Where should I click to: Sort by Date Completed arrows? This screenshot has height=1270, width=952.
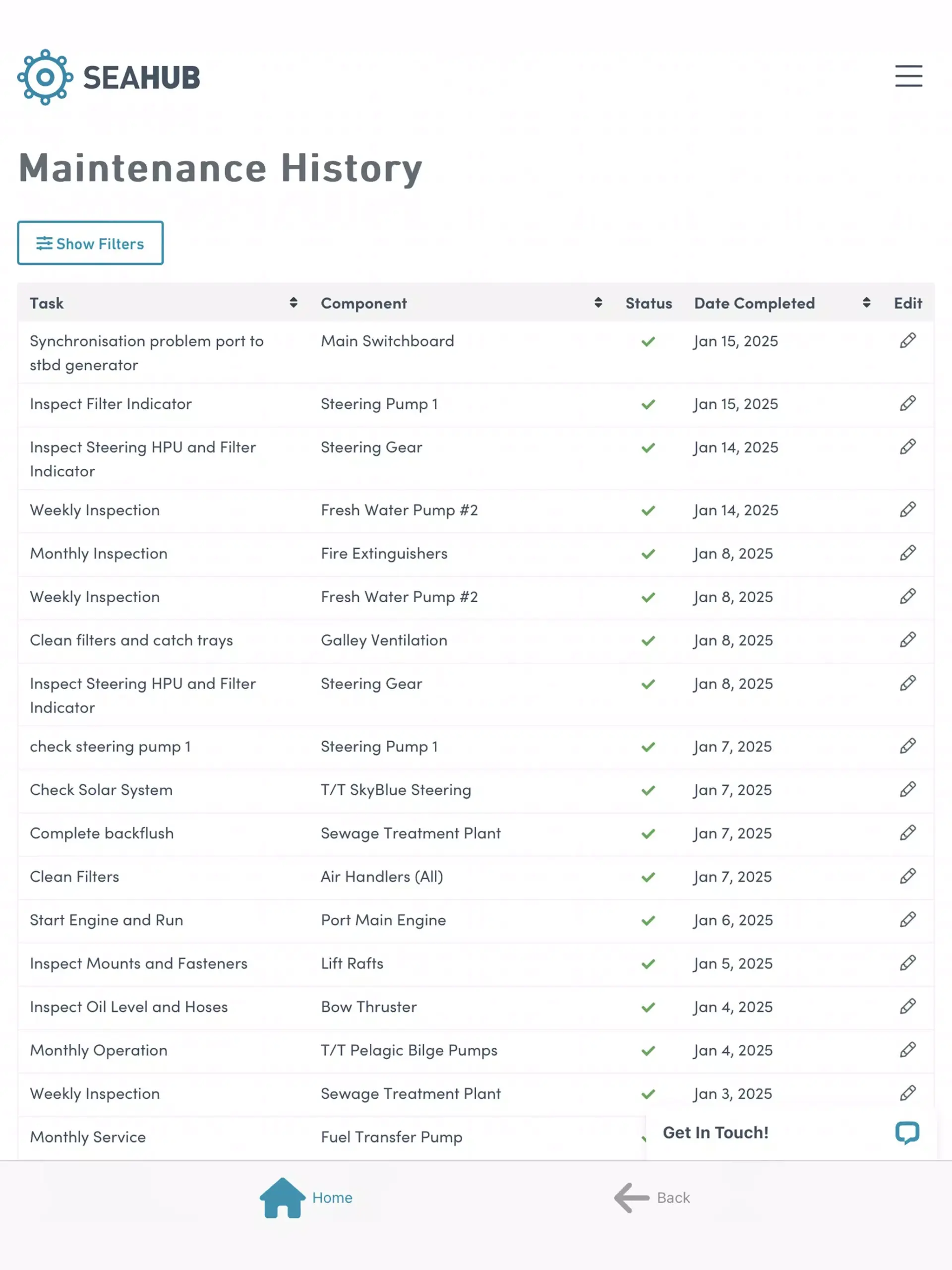pyautogui.click(x=866, y=303)
